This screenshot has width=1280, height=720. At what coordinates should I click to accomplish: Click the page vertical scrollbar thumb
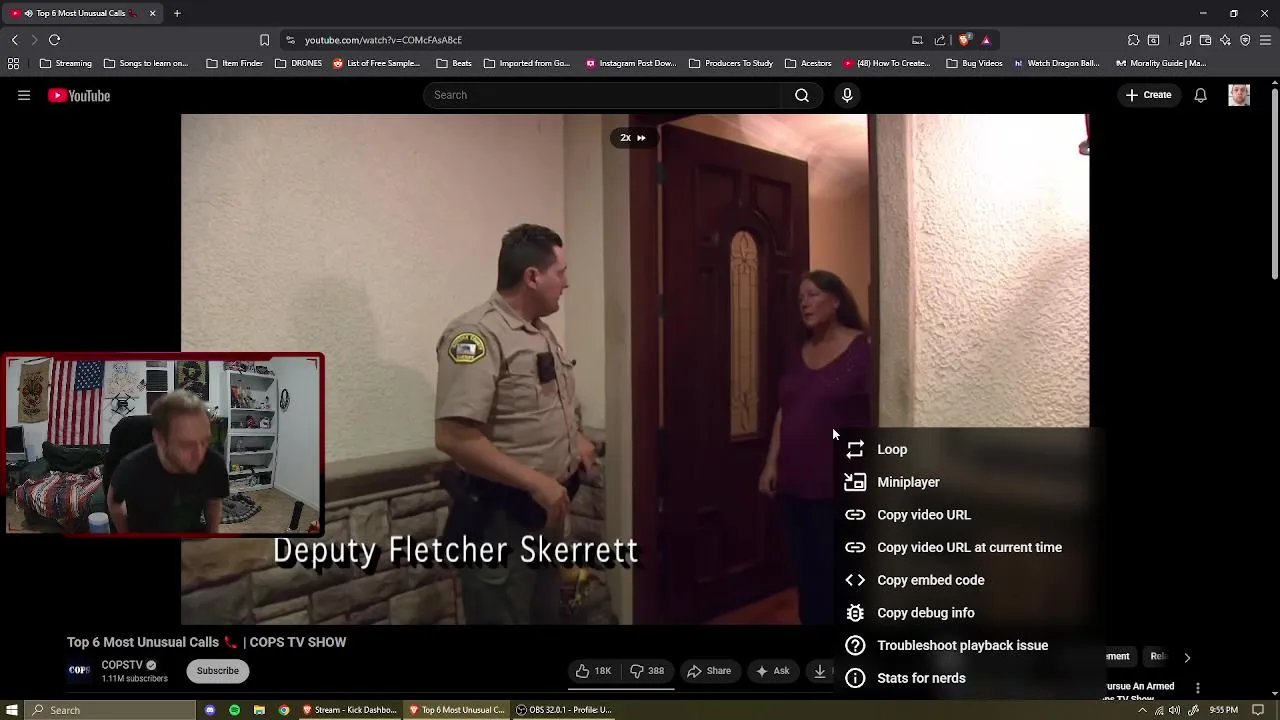(1274, 185)
